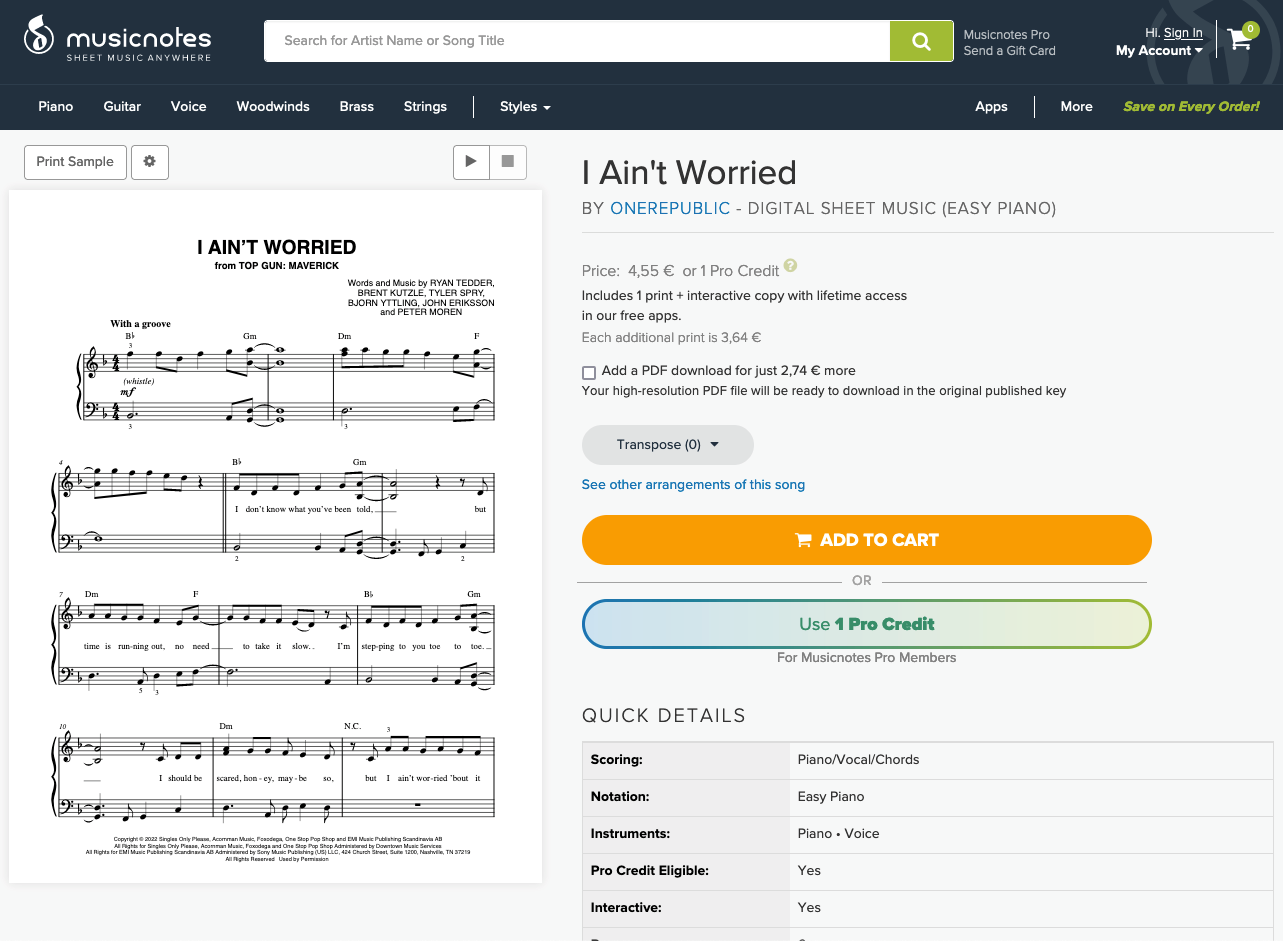Click the I Ain't Worried page heading
The height and width of the screenshot is (941, 1283).
click(x=689, y=173)
